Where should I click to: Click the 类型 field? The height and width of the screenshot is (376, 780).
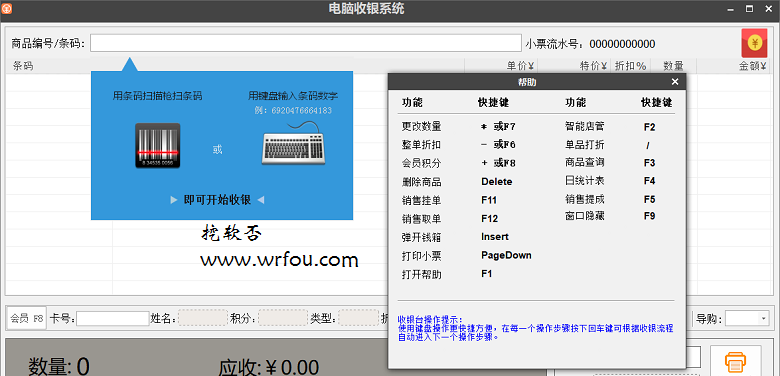click(x=358, y=318)
